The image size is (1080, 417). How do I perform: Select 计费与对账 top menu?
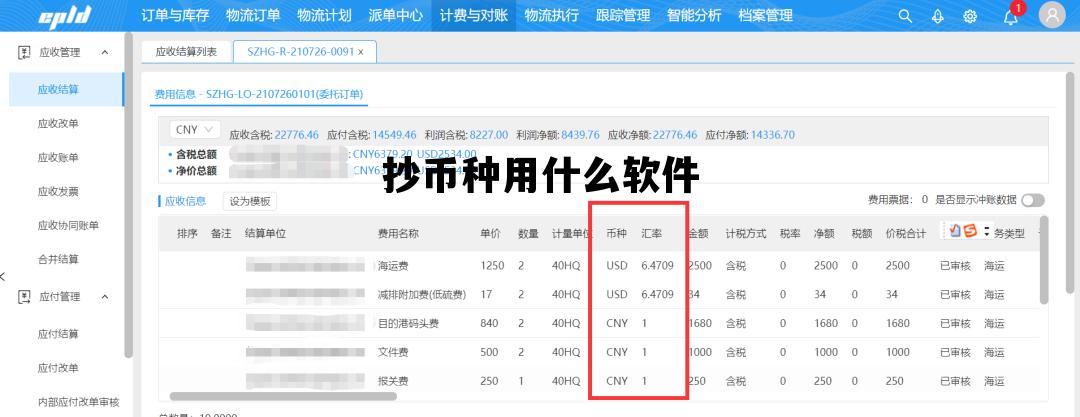474,15
